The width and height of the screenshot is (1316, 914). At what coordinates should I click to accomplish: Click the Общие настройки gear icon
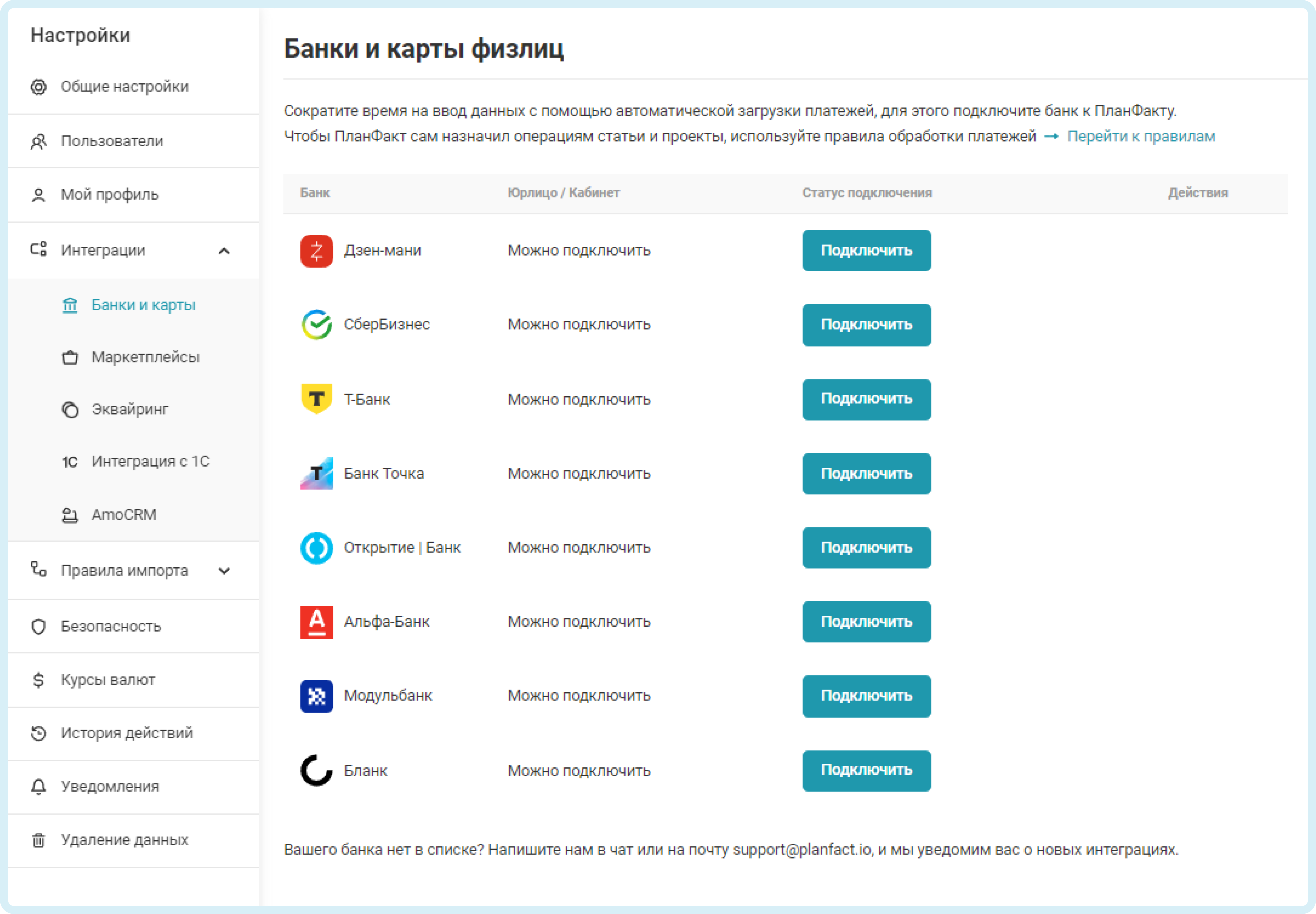pos(38,87)
